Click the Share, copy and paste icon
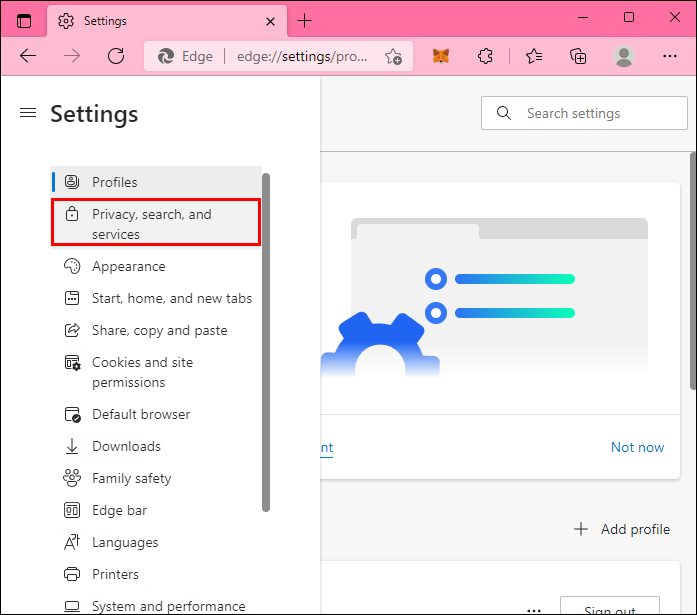 tap(72, 330)
